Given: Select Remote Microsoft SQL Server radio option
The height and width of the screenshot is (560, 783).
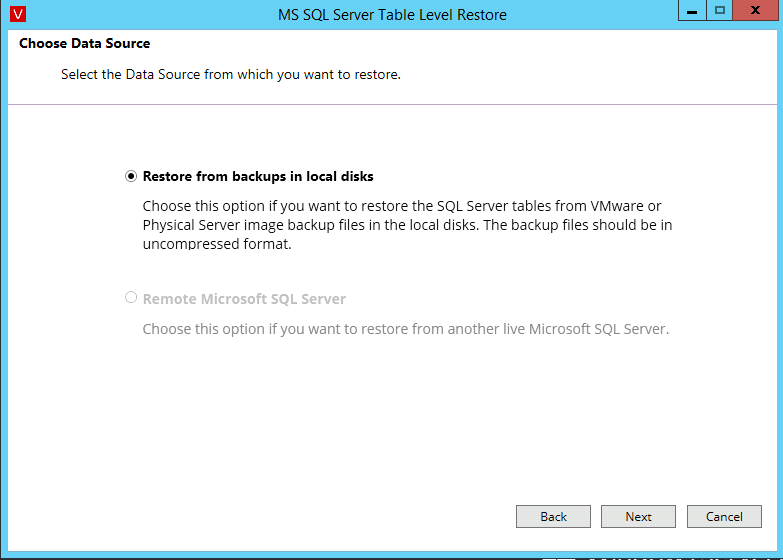Looking at the screenshot, I should (x=131, y=298).
